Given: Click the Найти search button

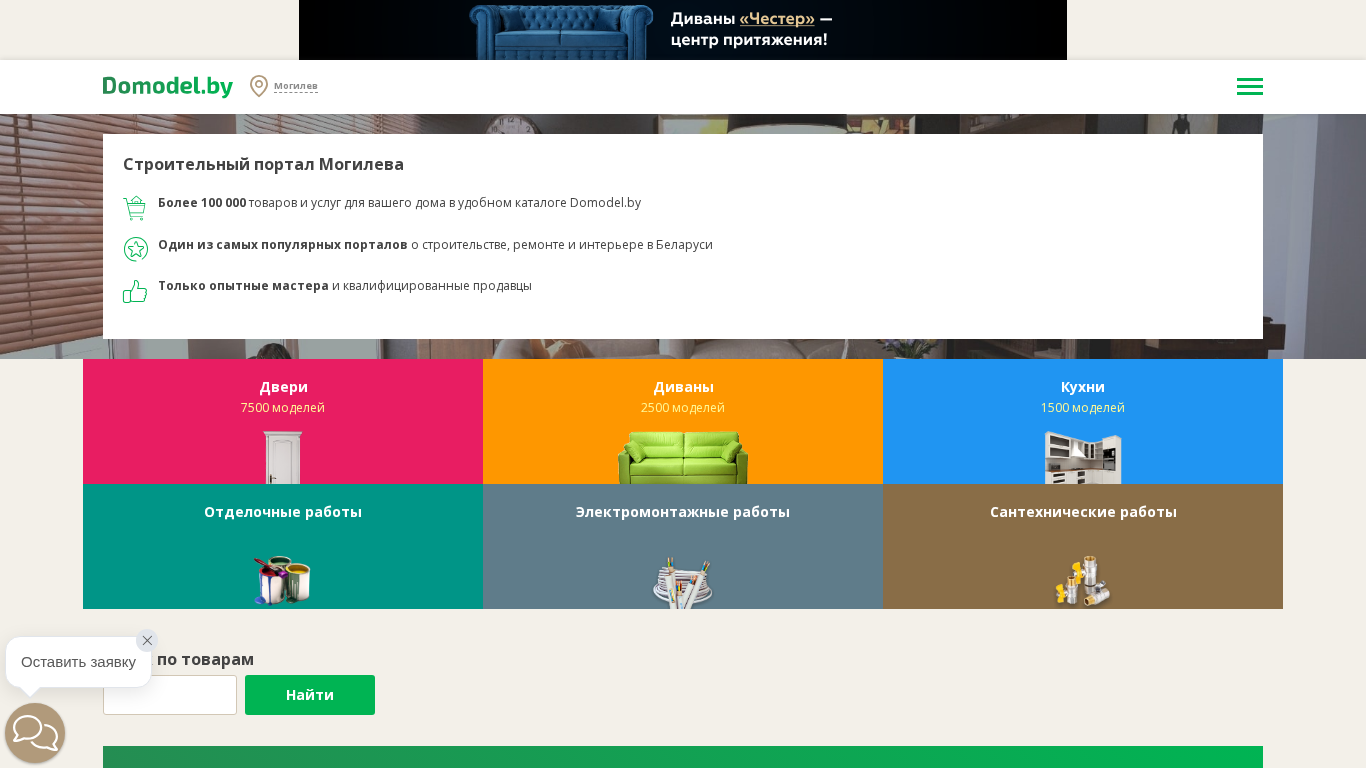Looking at the screenshot, I should pos(310,695).
